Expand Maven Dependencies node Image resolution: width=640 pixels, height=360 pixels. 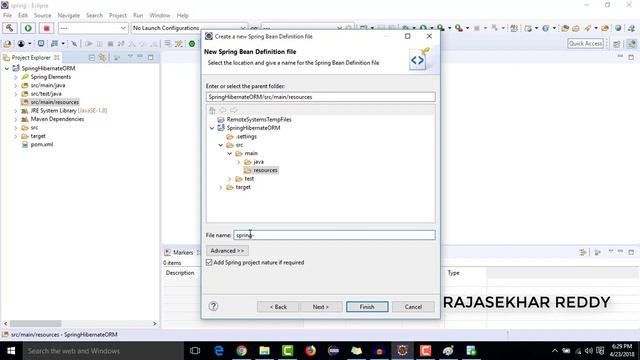(x=16, y=119)
